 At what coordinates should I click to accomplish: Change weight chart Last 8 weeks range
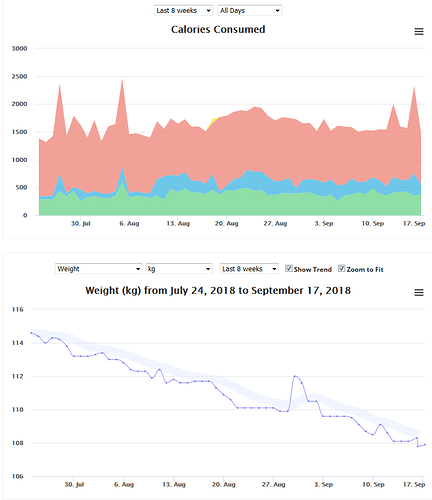[x=249, y=269]
